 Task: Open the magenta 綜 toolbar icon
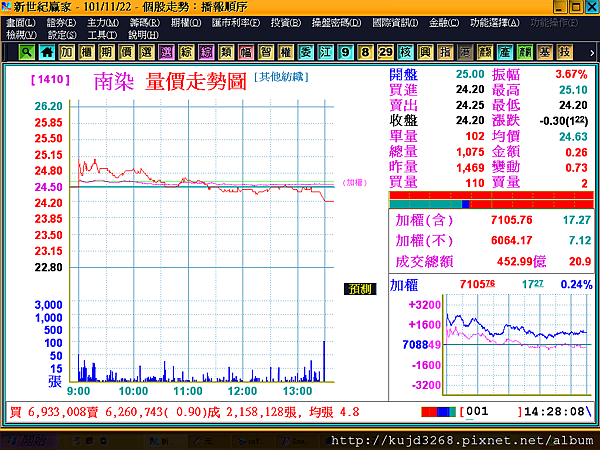206,52
